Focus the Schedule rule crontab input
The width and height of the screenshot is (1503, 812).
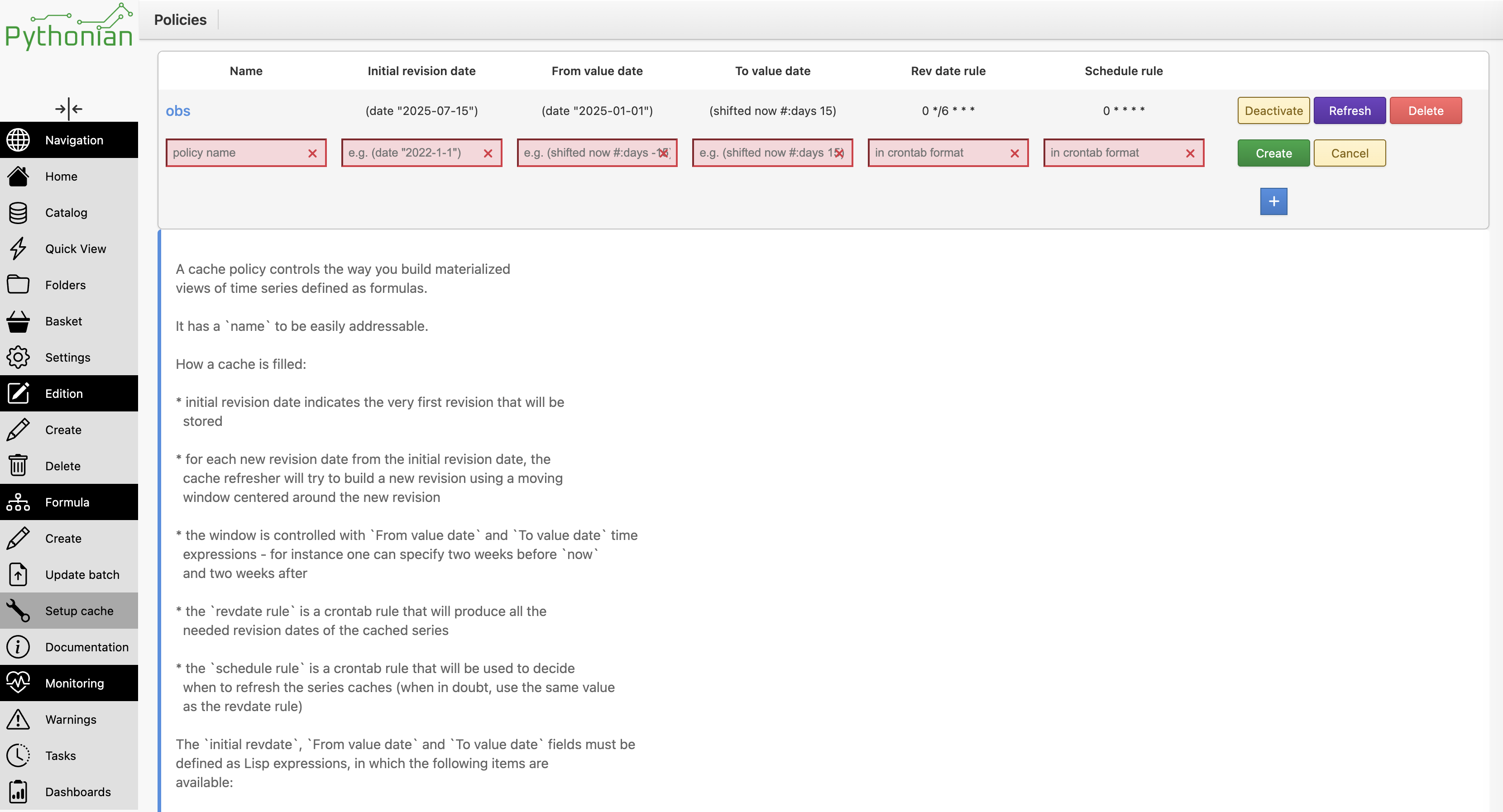(1124, 152)
